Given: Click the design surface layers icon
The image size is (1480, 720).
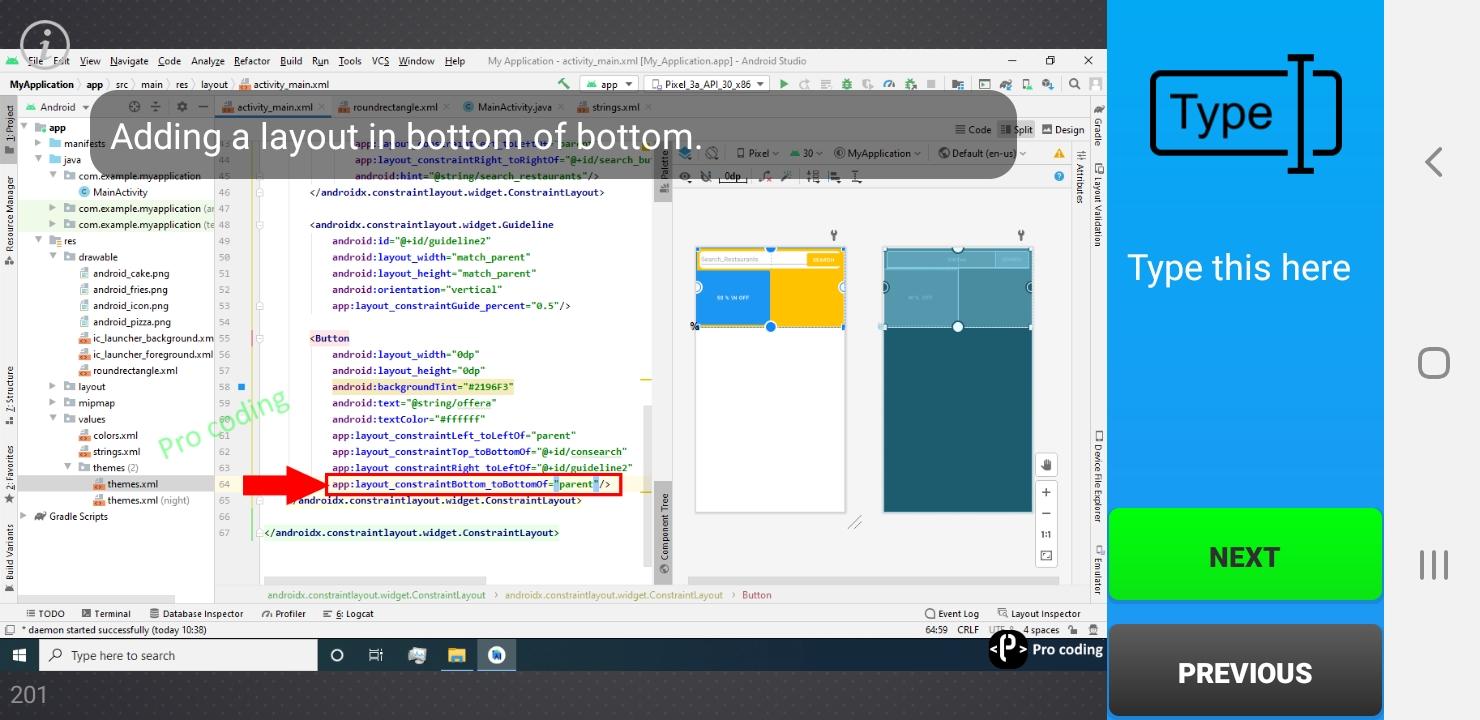Looking at the screenshot, I should click(685, 153).
